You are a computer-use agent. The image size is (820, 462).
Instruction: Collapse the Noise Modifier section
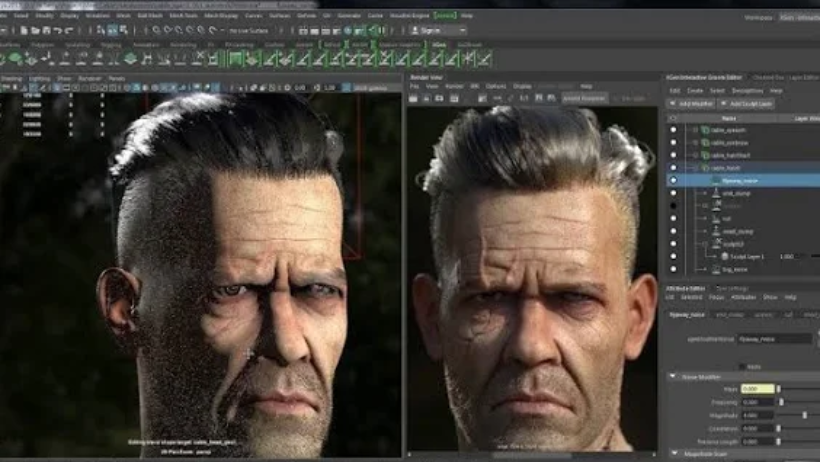(x=673, y=376)
